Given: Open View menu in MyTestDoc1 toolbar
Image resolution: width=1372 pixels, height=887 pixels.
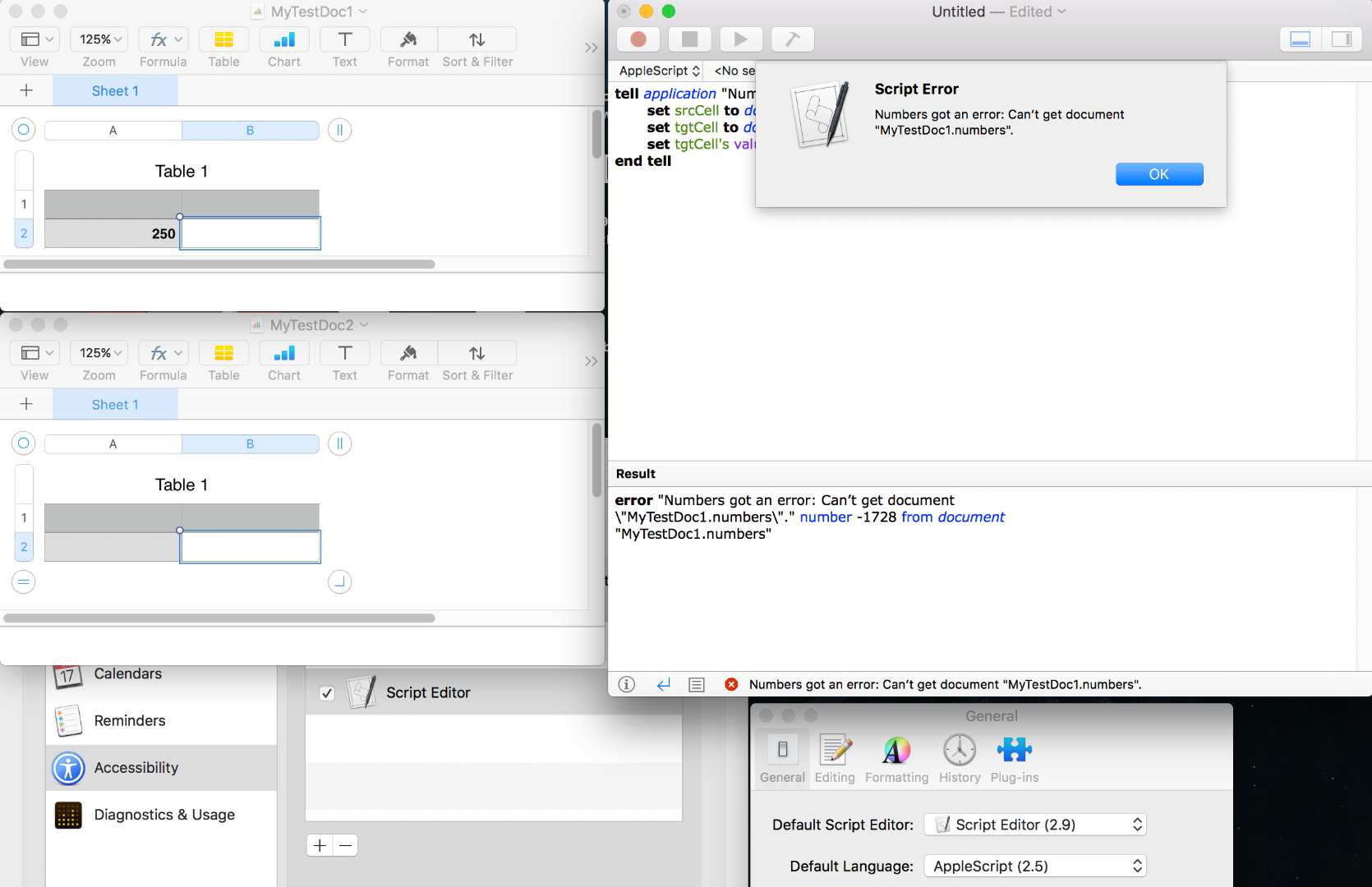Looking at the screenshot, I should point(35,39).
